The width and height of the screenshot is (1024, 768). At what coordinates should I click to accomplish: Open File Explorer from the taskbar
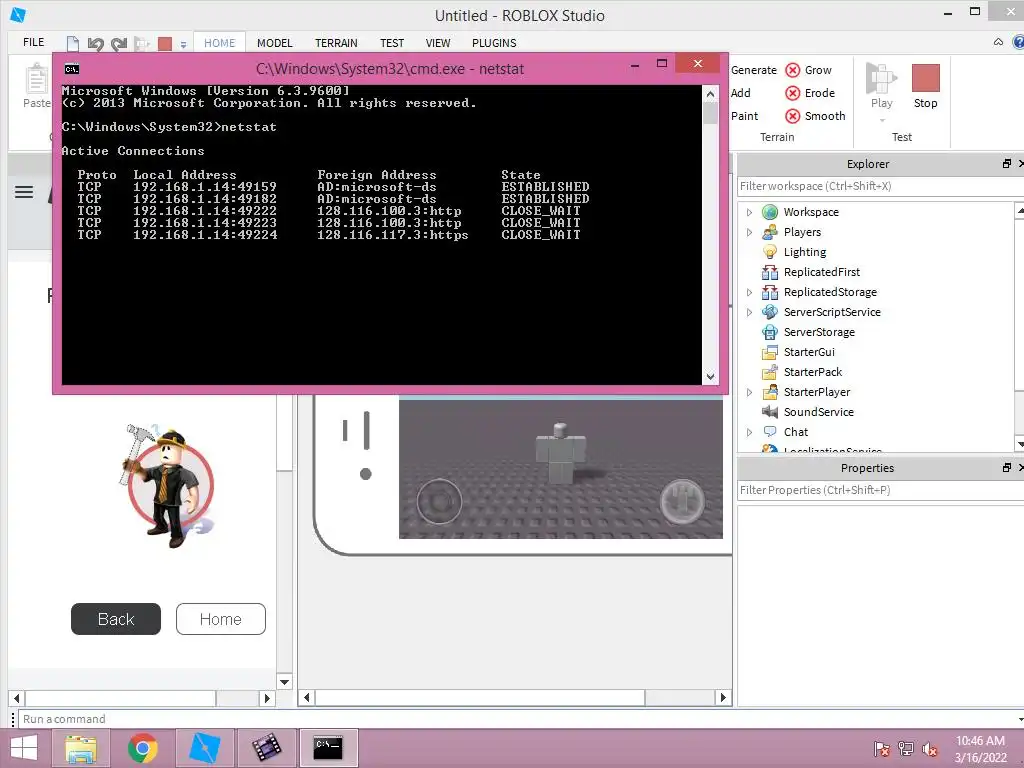tap(80, 748)
